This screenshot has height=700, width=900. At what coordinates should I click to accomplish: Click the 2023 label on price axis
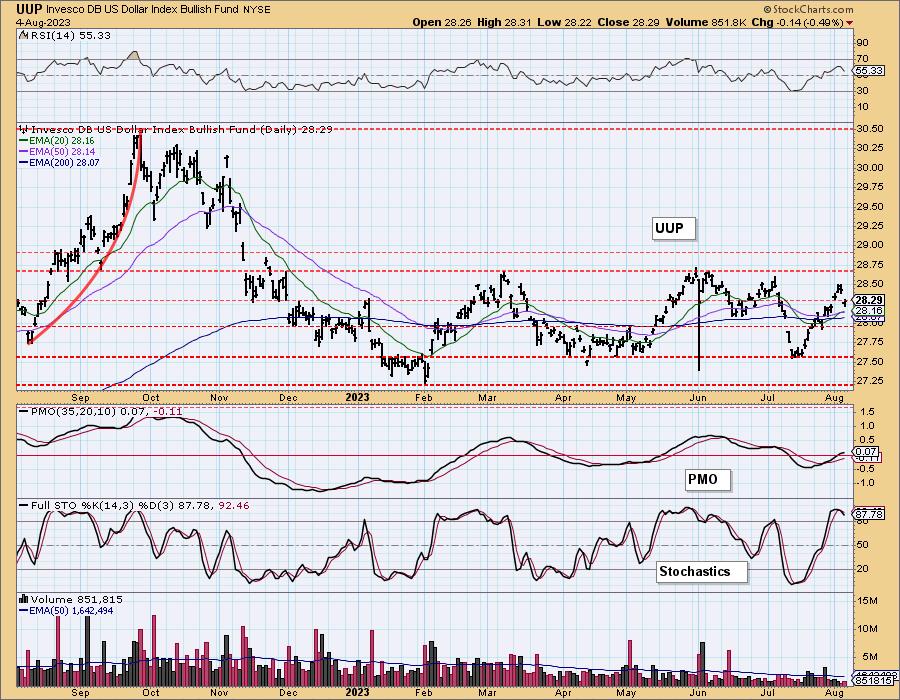pos(357,397)
